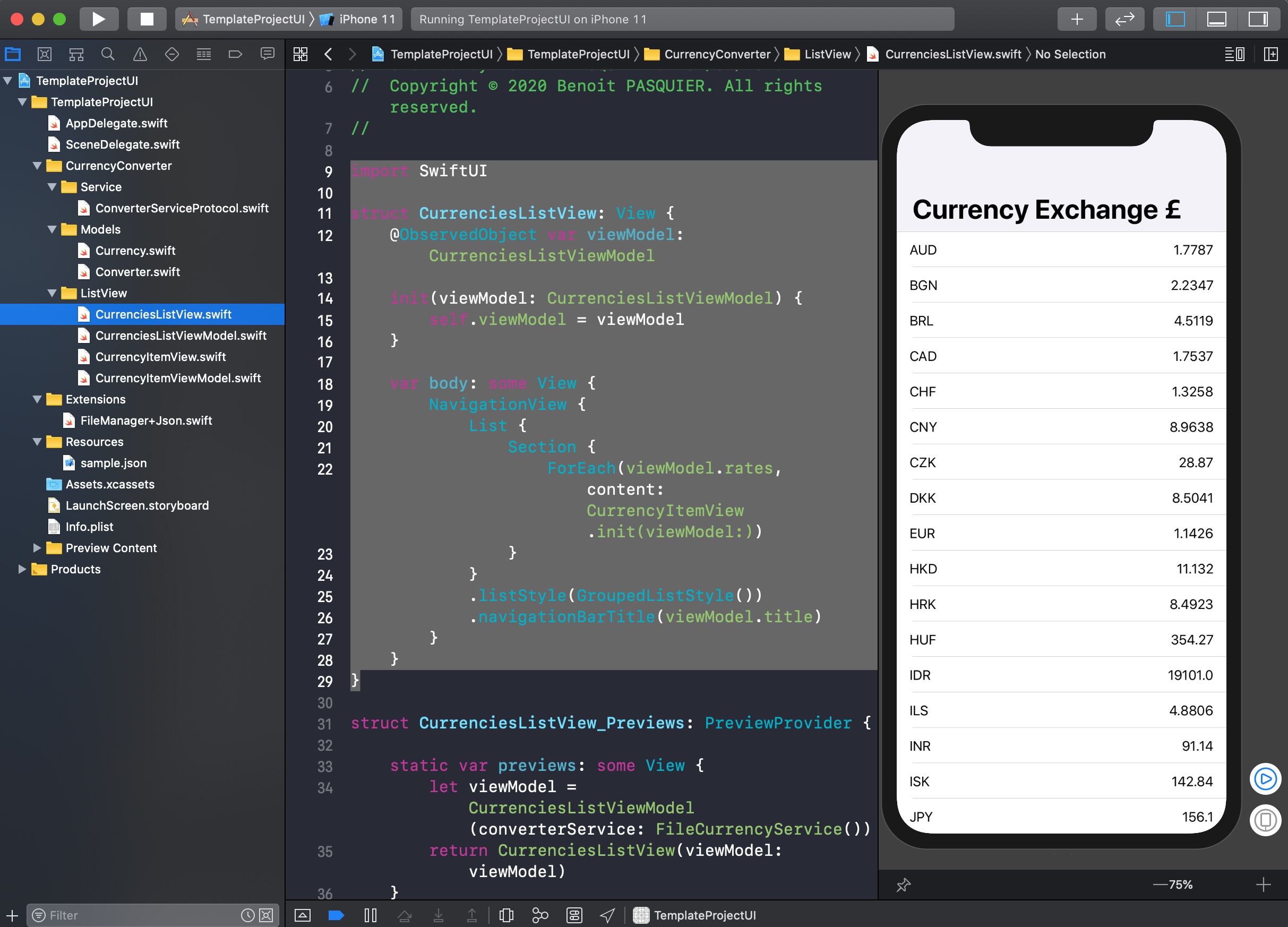This screenshot has width=1288, height=927.
Task: Show the Source Control navigator
Action: point(45,54)
